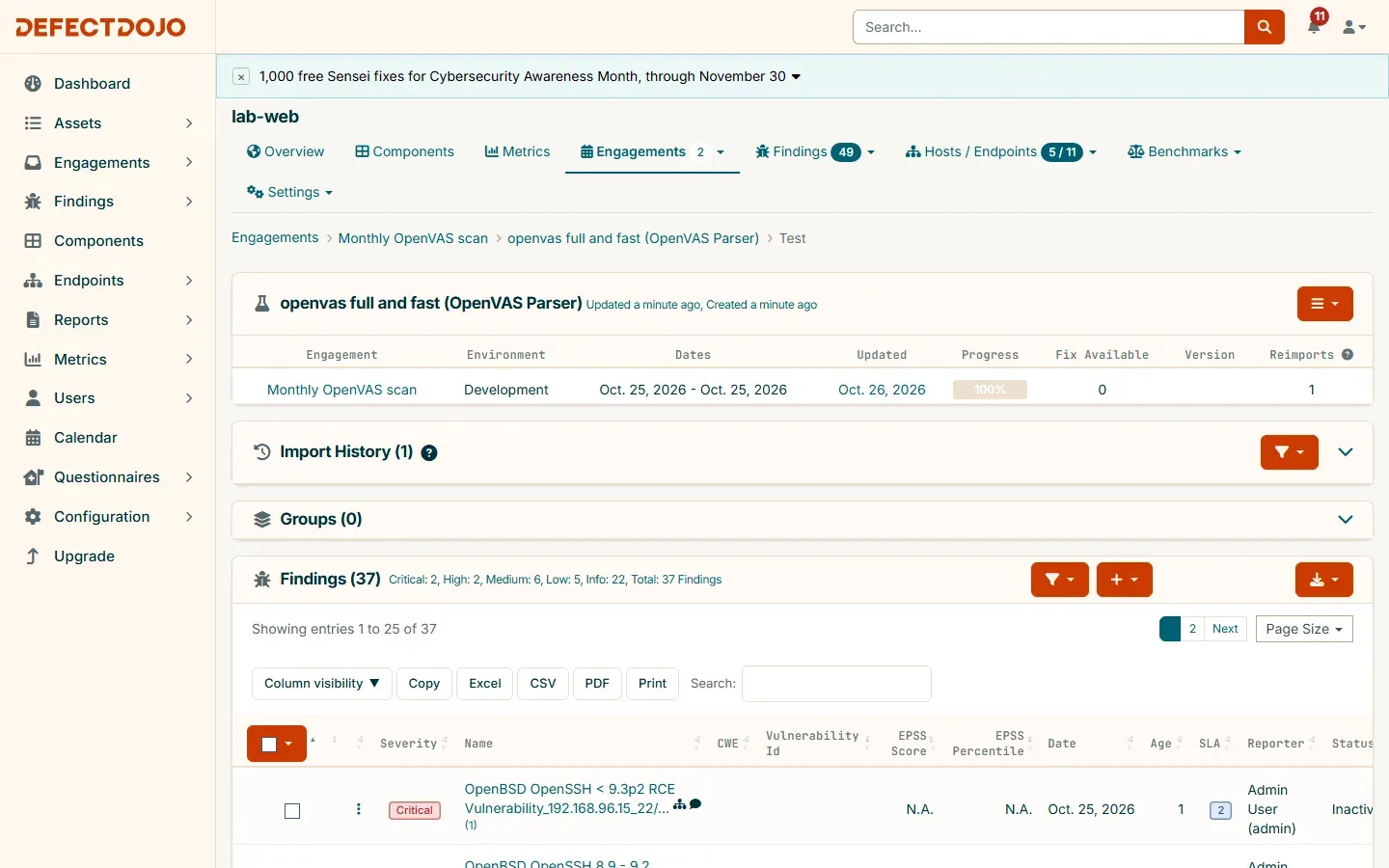Expand the Configuration sidebar section
Screen dimensions: 1389x868
[107, 517]
